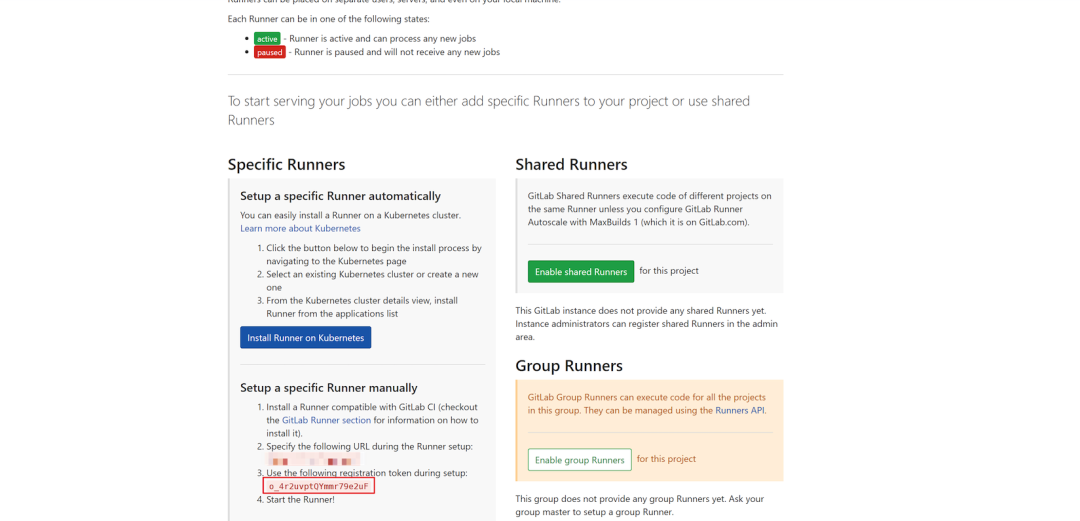The height and width of the screenshot is (521, 1080).
Task: Open the Learn more about Kubernetes link
Action: point(300,228)
